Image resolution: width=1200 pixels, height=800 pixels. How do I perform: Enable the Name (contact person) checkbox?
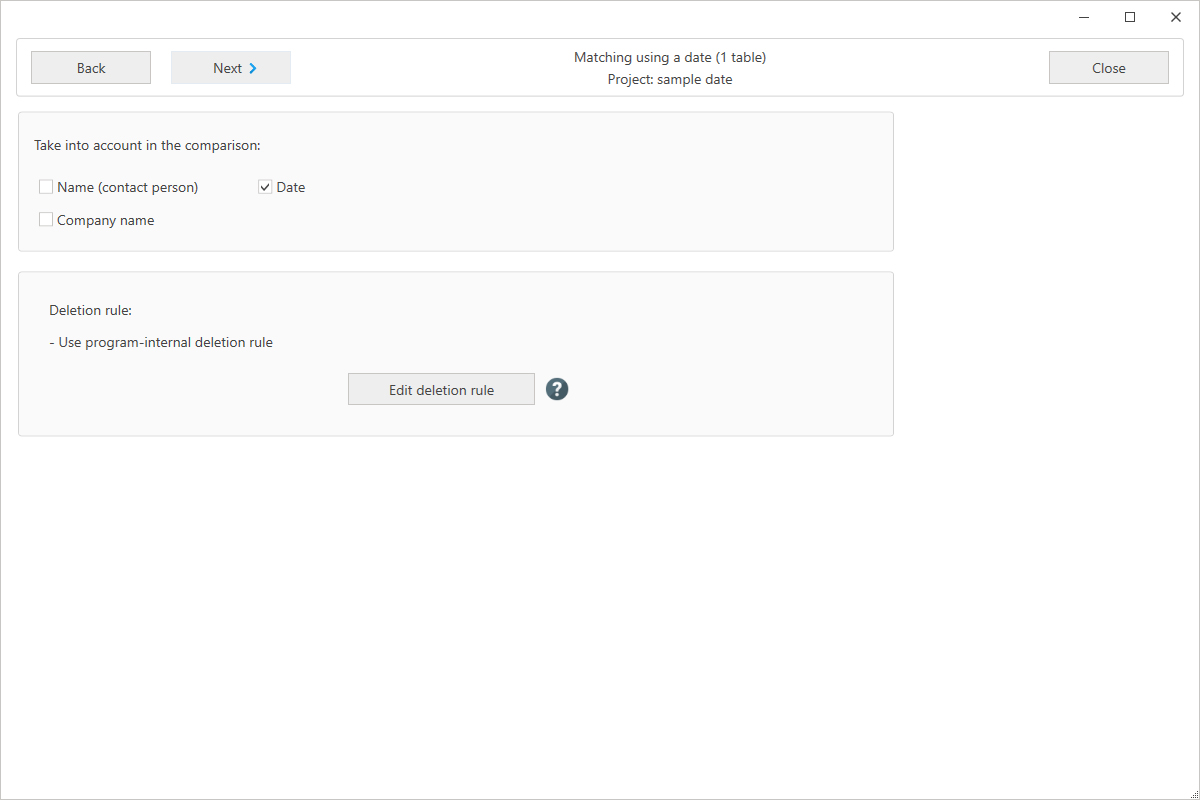pyautogui.click(x=46, y=187)
